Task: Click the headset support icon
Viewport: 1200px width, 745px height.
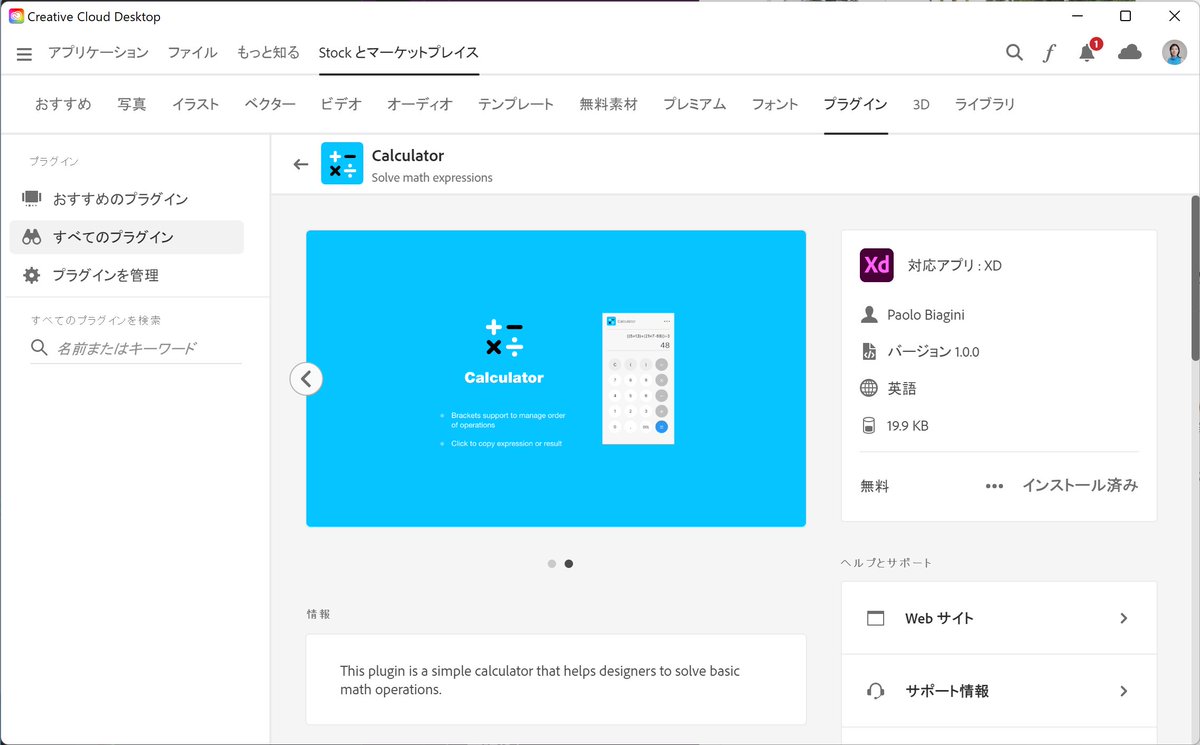Action: coord(876,691)
